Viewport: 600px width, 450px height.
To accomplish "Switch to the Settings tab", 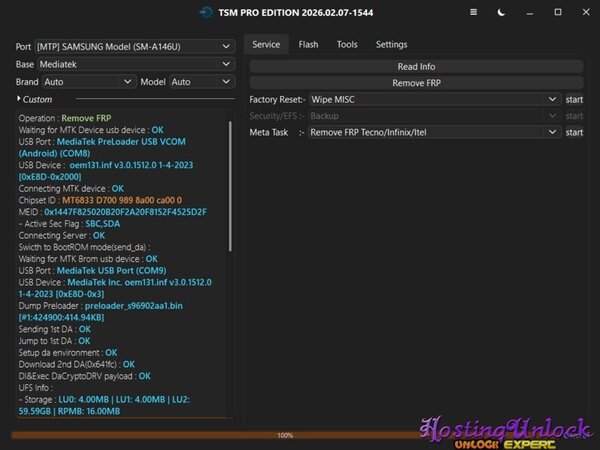I will pyautogui.click(x=391, y=44).
